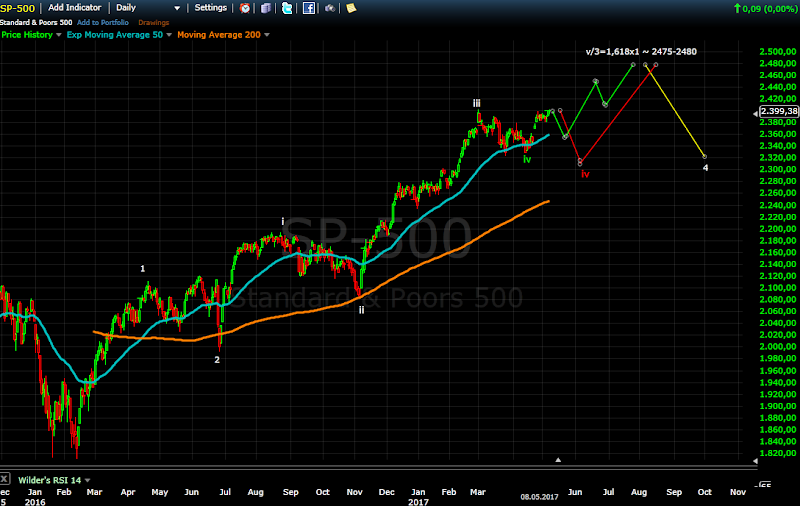This screenshot has height=506, width=800.
Task: Expand Moving Average 200 options arrow
Action: (x=267, y=35)
